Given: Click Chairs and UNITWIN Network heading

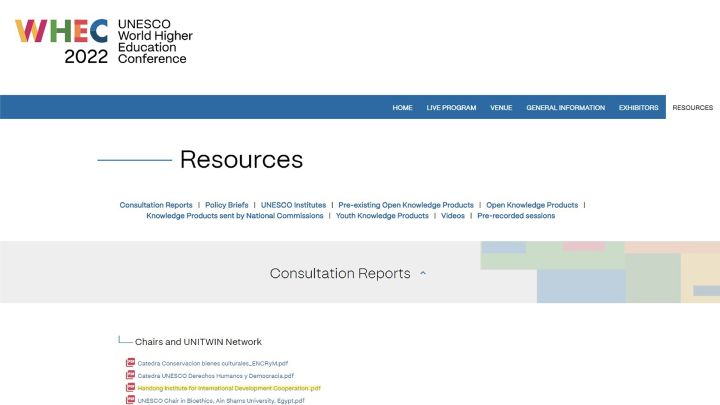Looking at the screenshot, I should point(198,342).
